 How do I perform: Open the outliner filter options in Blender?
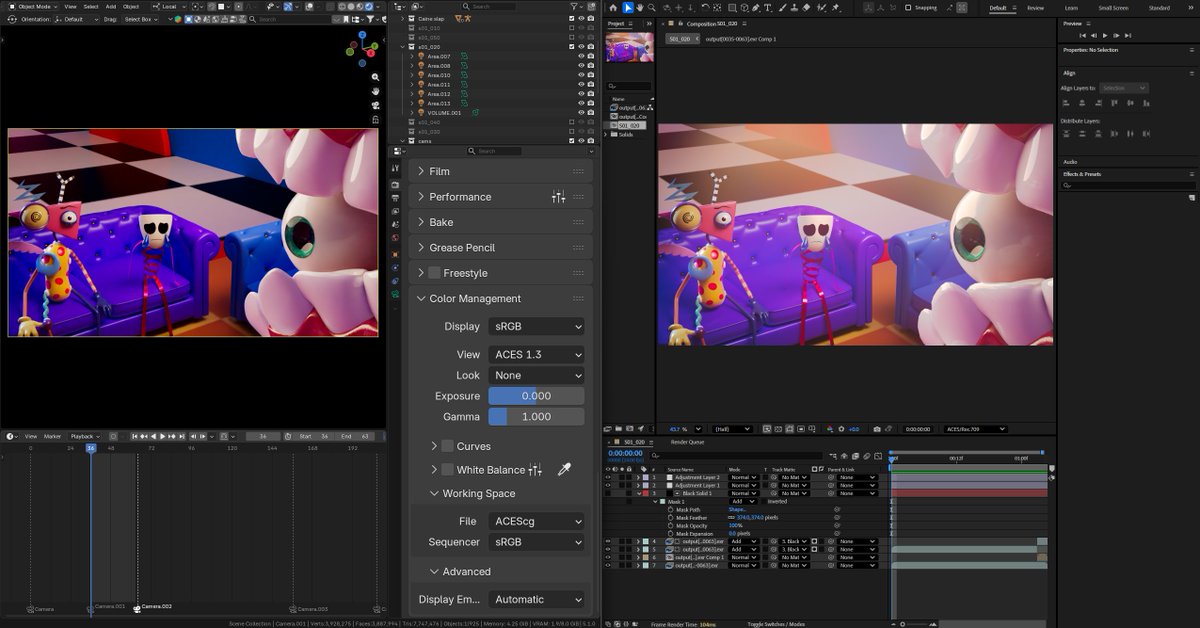[573, 6]
